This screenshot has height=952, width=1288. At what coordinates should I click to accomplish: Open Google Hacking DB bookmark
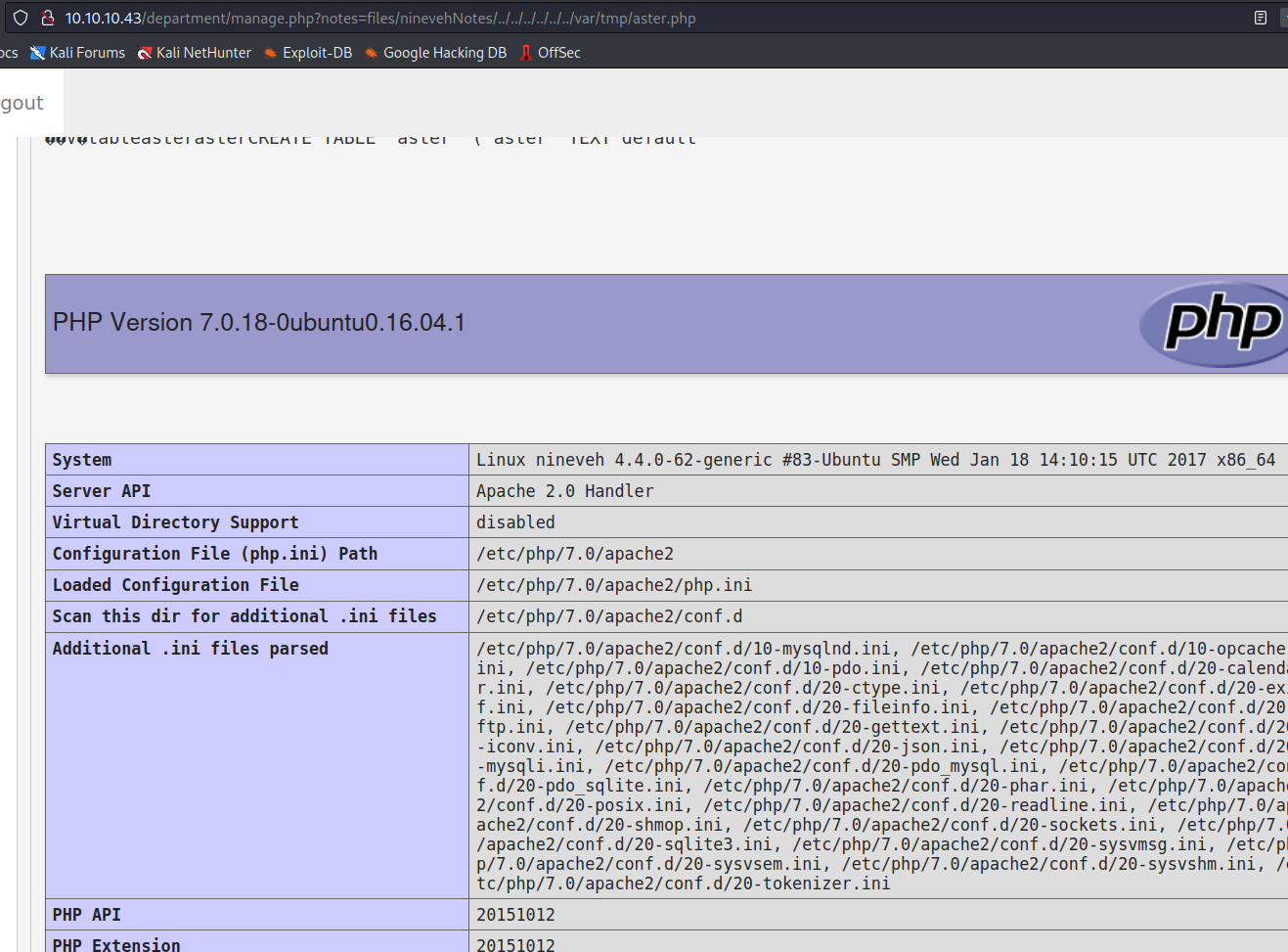coord(435,53)
